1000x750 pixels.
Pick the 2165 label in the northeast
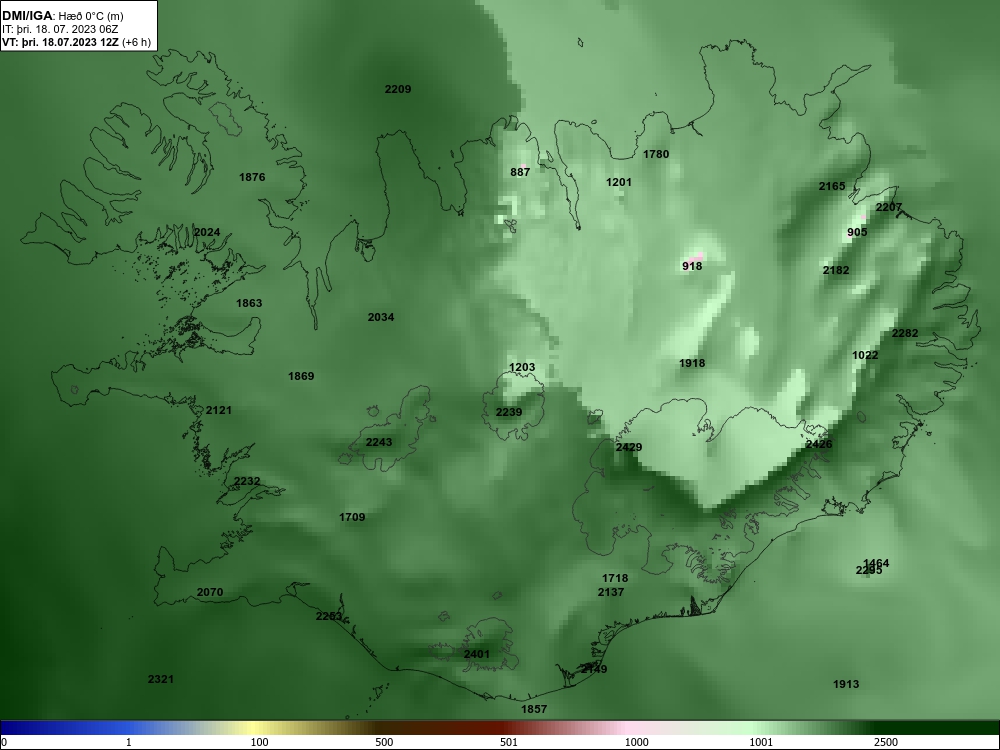832,186
